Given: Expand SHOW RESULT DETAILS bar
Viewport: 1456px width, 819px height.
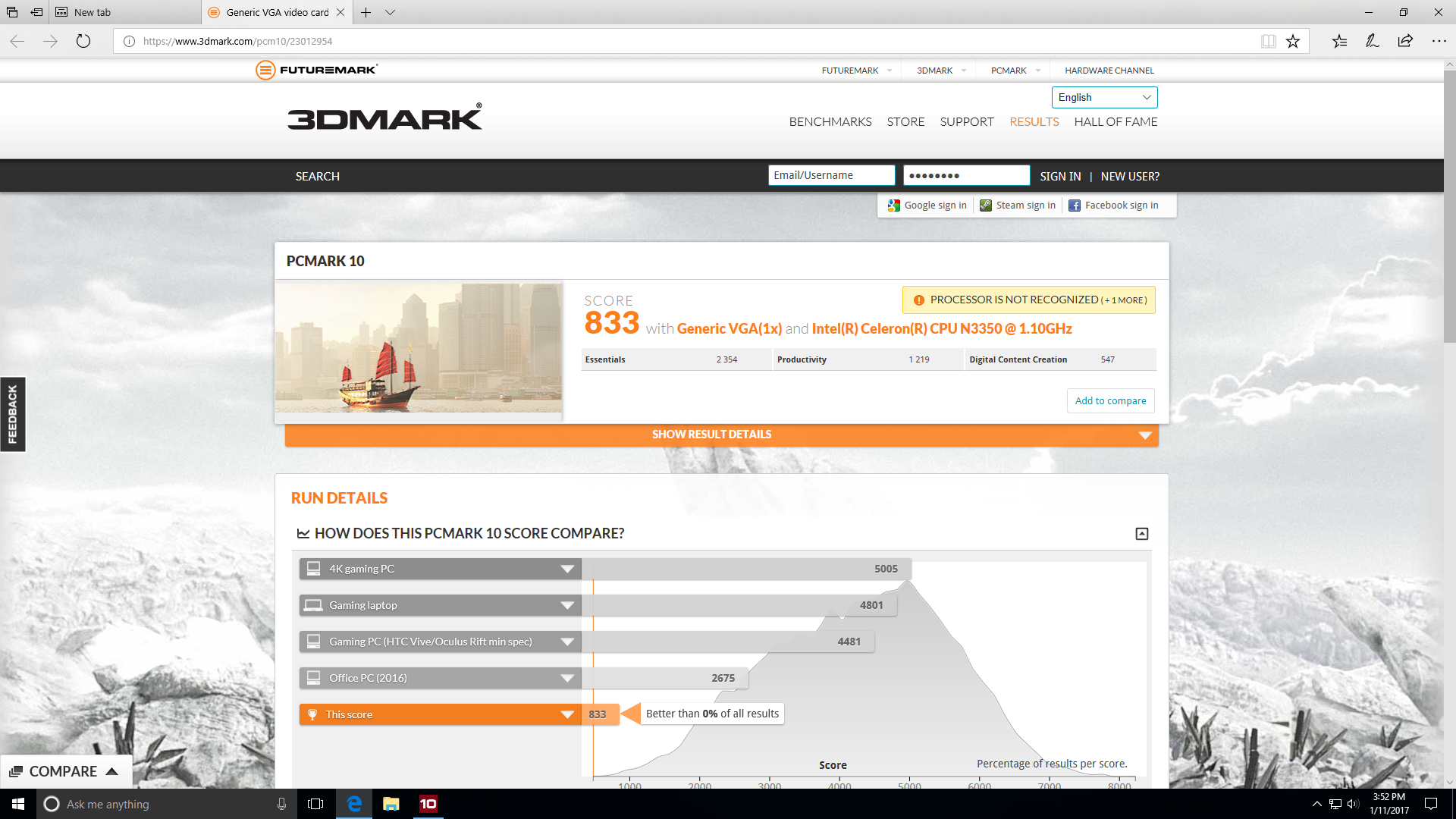Looking at the screenshot, I should tap(721, 435).
